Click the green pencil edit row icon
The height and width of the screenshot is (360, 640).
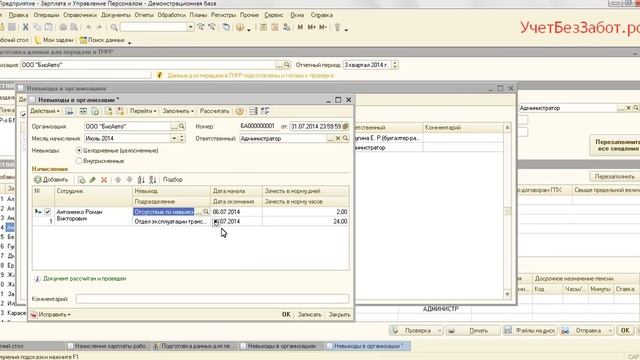[93, 180]
